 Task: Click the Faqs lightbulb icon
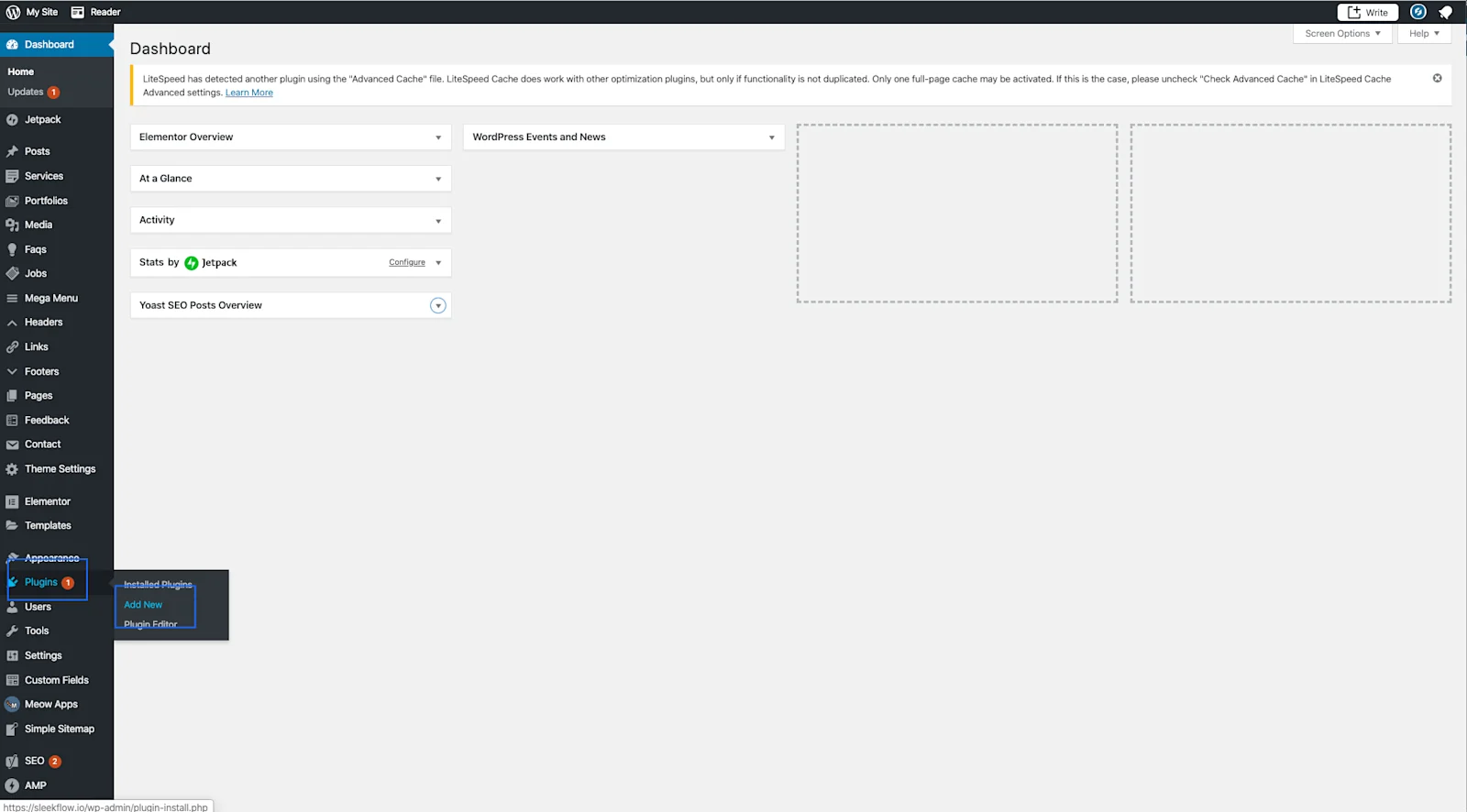pyautogui.click(x=12, y=249)
